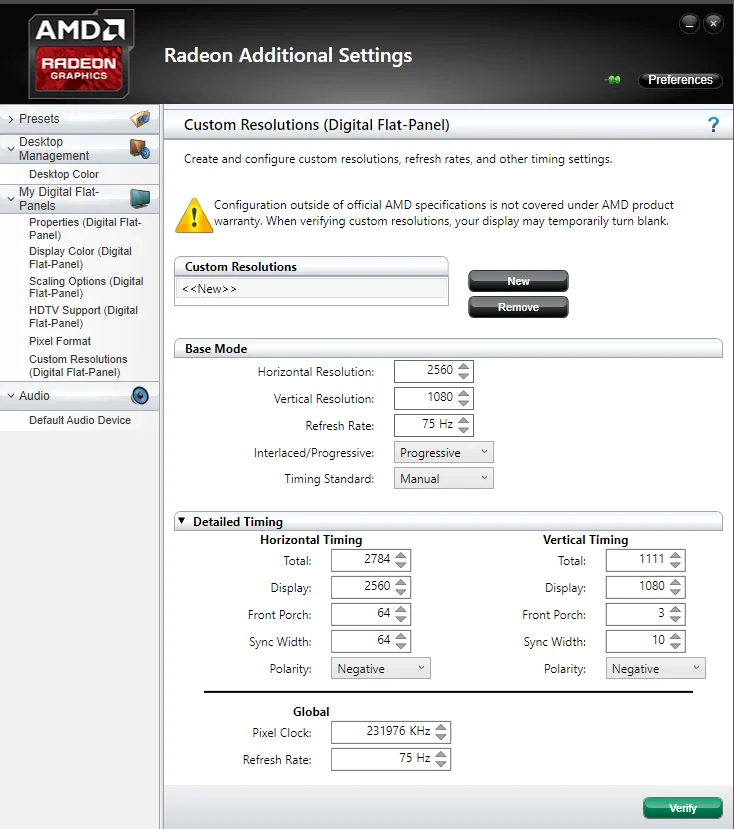
Task: Click the Desktop Management icon
Action: coord(140,149)
